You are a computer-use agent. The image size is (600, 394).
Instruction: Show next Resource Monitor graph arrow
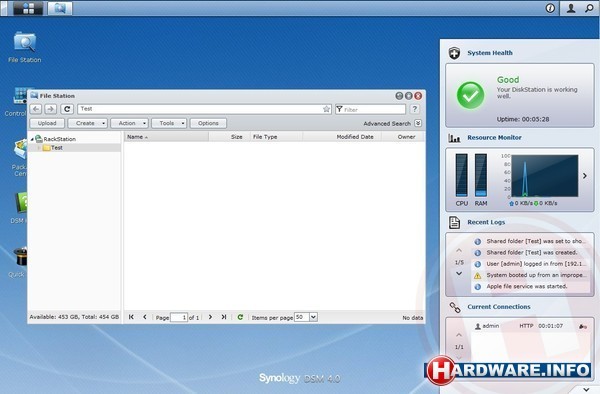pyautogui.click(x=585, y=176)
